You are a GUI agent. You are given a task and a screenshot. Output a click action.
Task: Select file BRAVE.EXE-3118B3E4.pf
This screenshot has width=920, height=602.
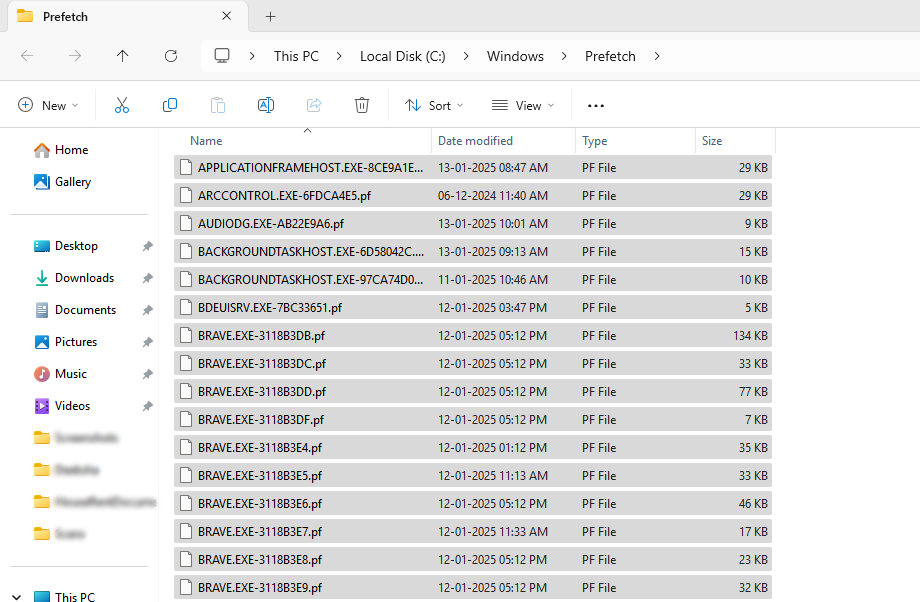pos(473,448)
